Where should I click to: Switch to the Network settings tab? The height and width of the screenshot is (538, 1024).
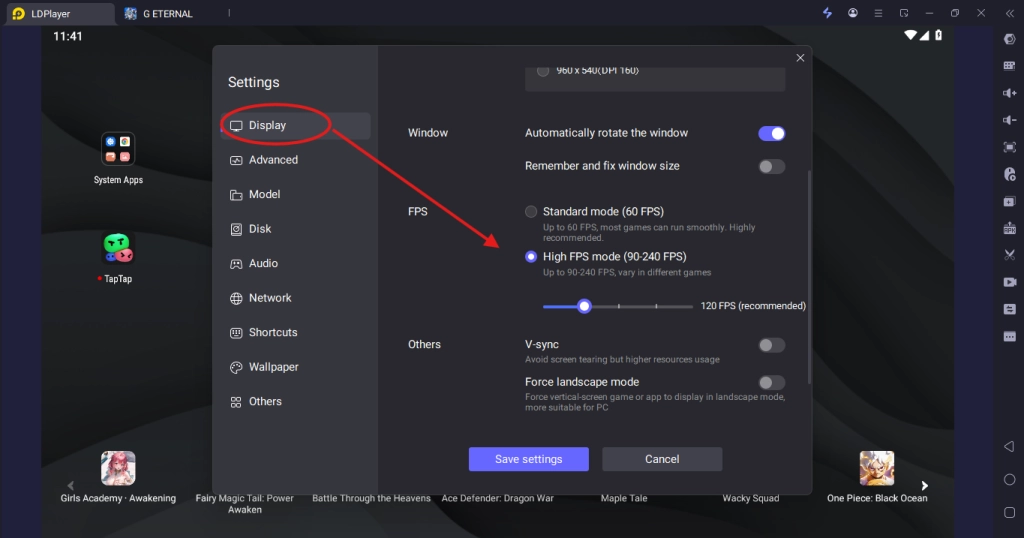[270, 298]
